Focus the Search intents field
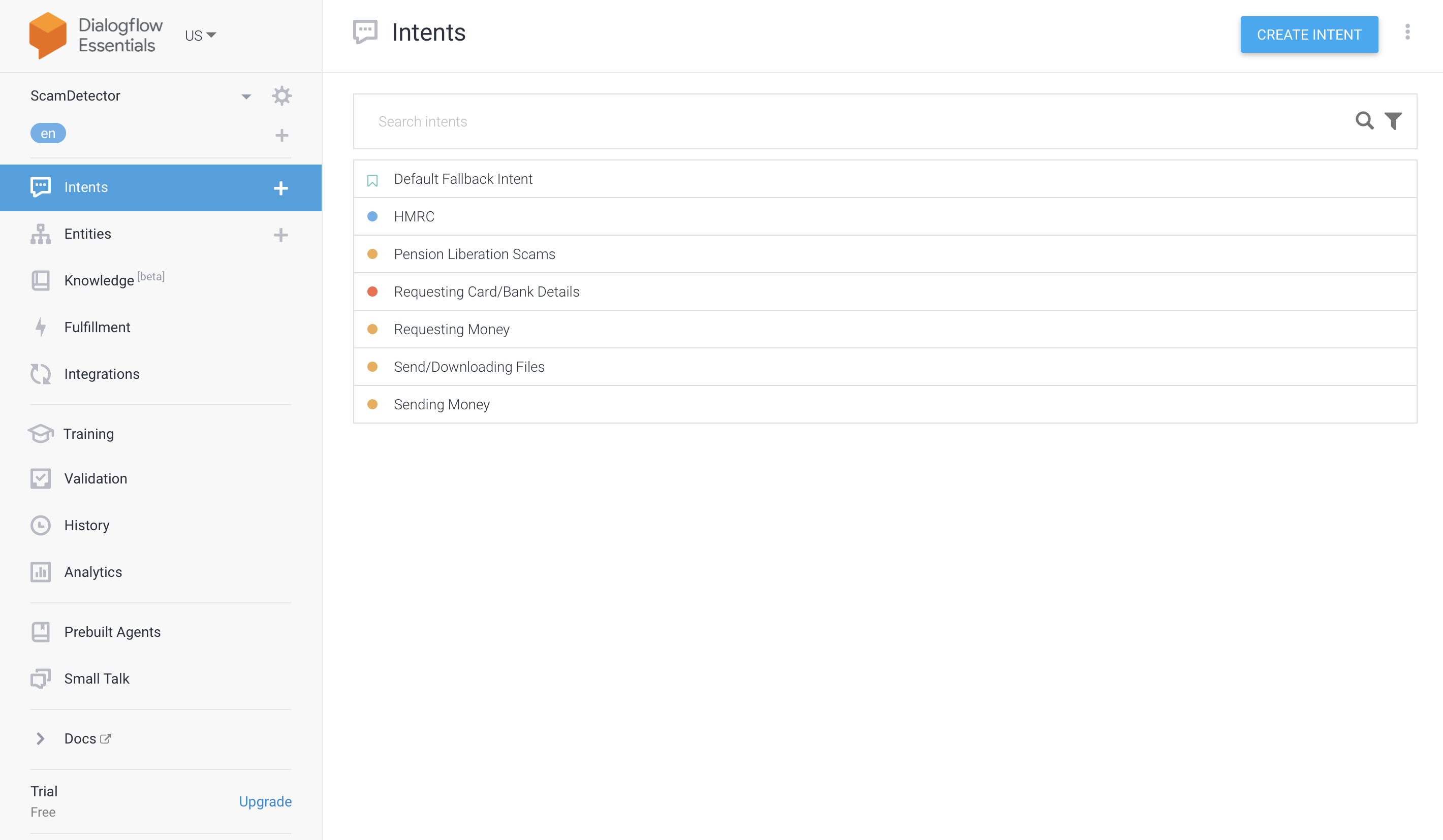 tap(802, 121)
